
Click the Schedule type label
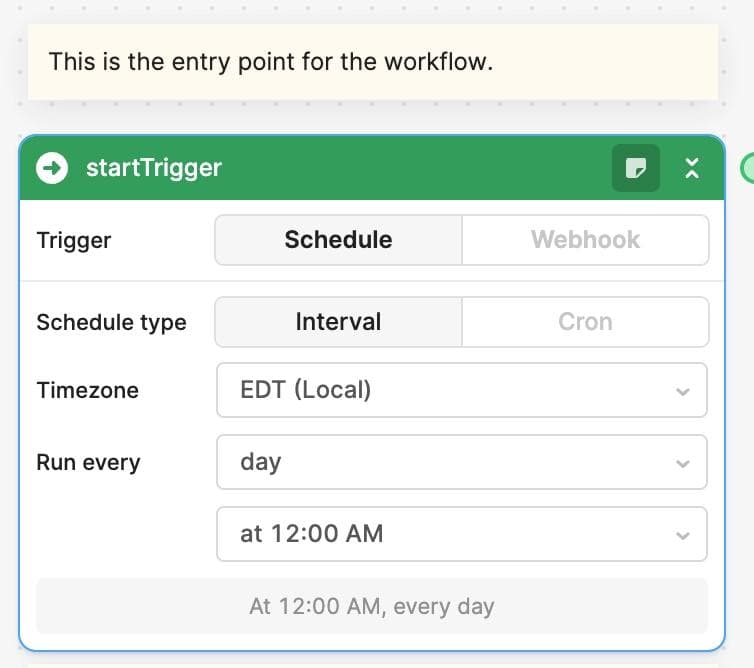point(111,322)
